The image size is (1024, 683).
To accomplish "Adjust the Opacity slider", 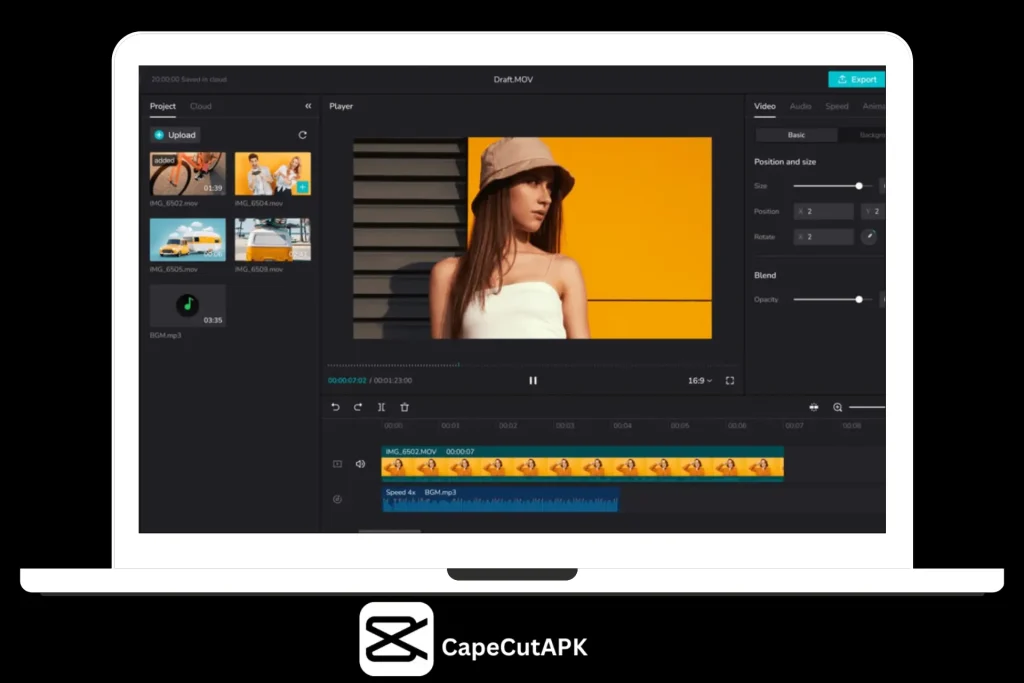I will tap(833, 300).
